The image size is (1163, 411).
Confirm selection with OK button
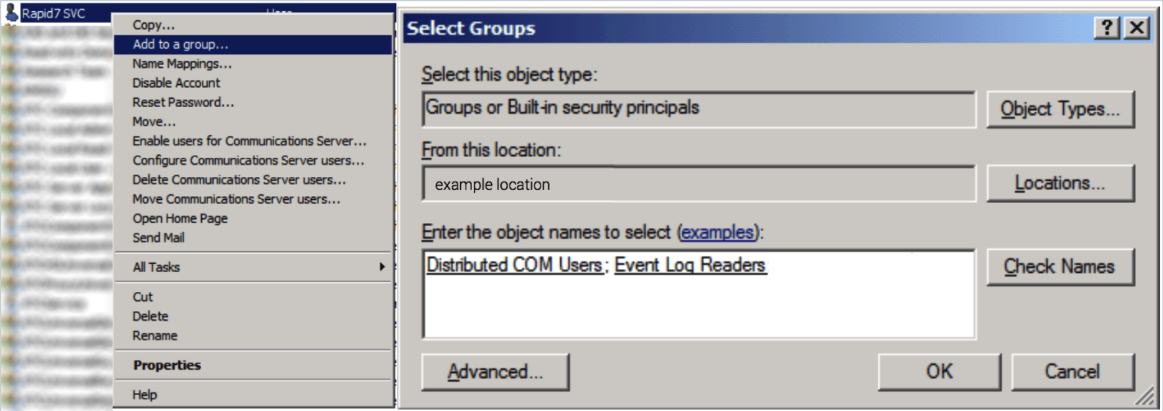(x=939, y=372)
